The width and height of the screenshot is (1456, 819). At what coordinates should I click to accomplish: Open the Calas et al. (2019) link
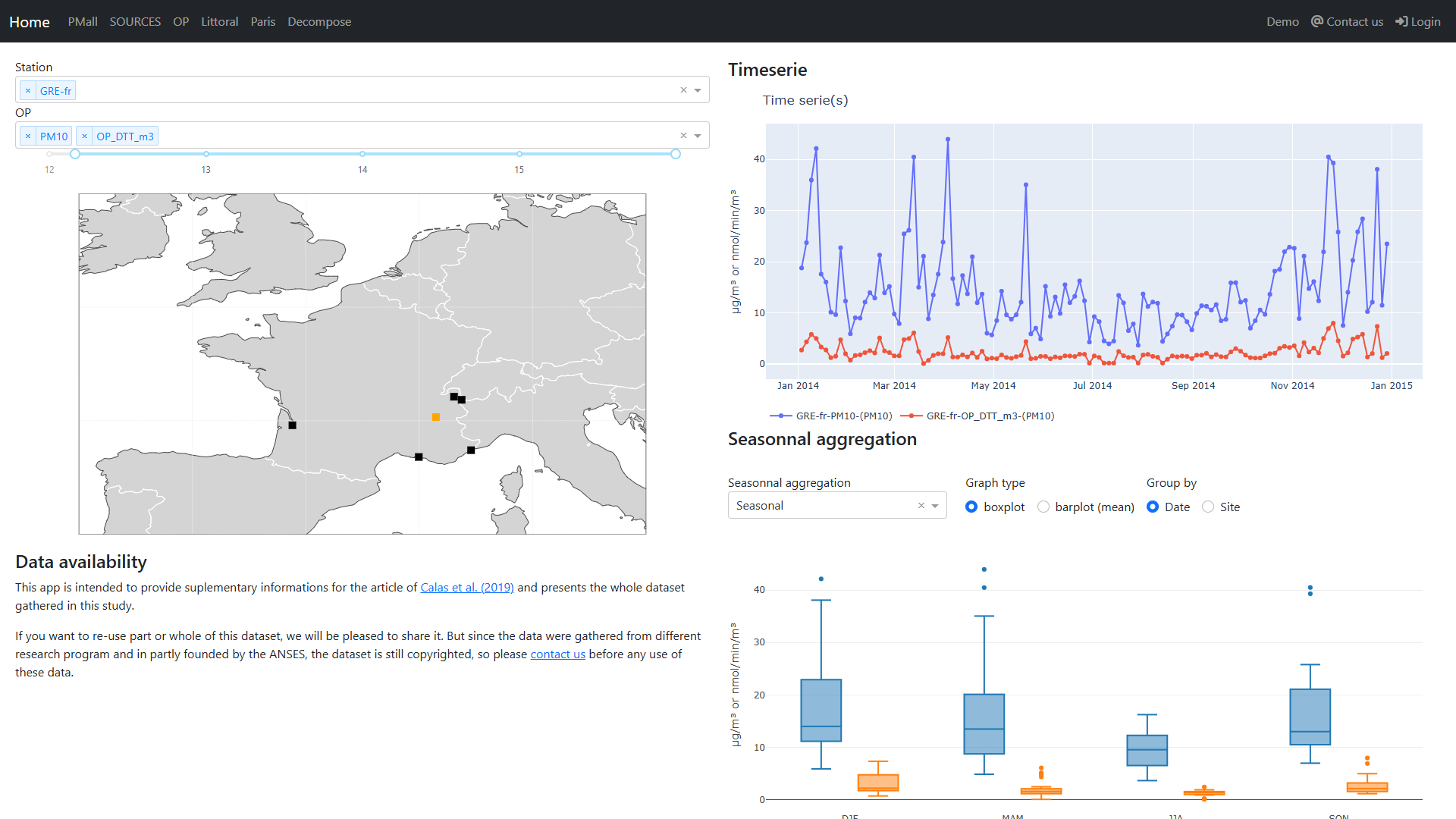coord(467,588)
